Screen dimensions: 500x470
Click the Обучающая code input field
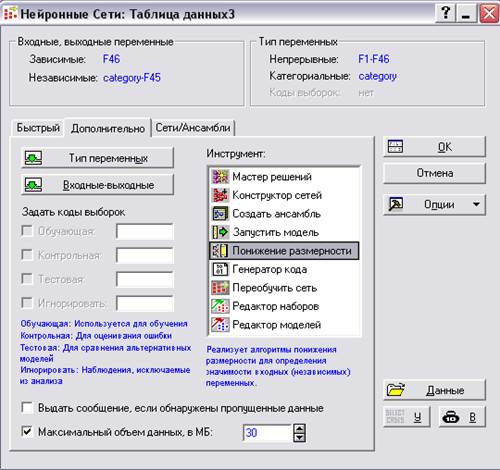click(145, 231)
